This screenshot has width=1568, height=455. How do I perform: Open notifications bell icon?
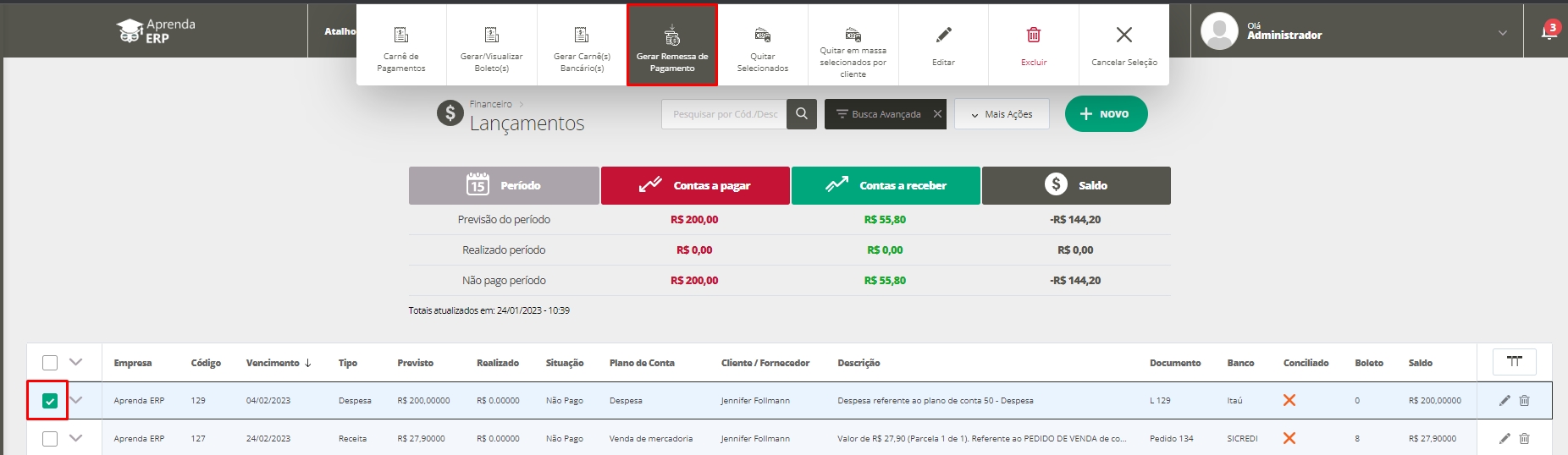click(1549, 32)
